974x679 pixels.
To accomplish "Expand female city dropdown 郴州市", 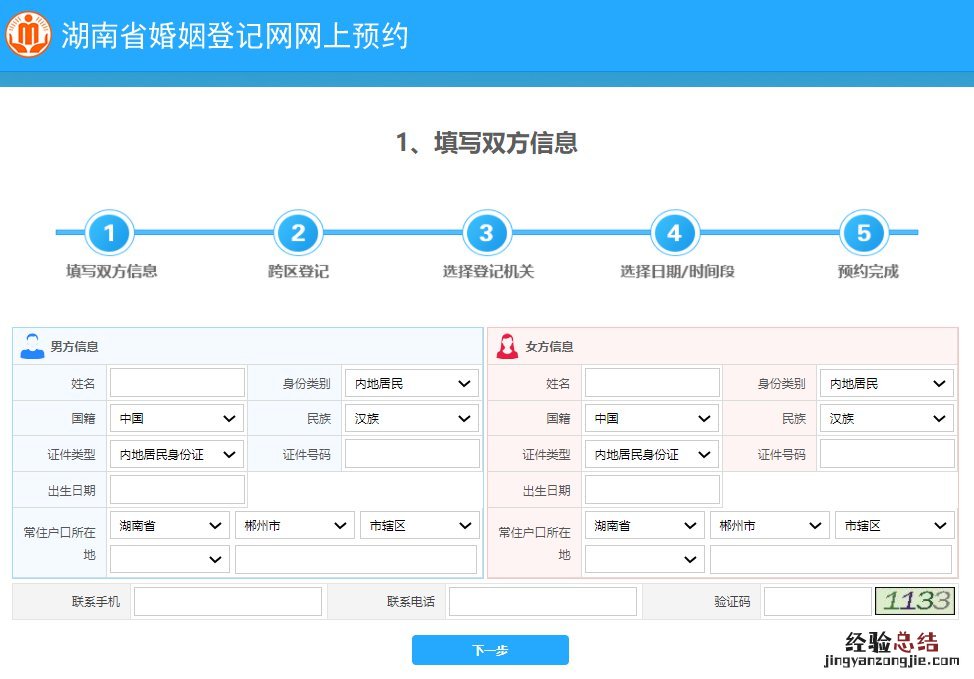I will [x=769, y=526].
